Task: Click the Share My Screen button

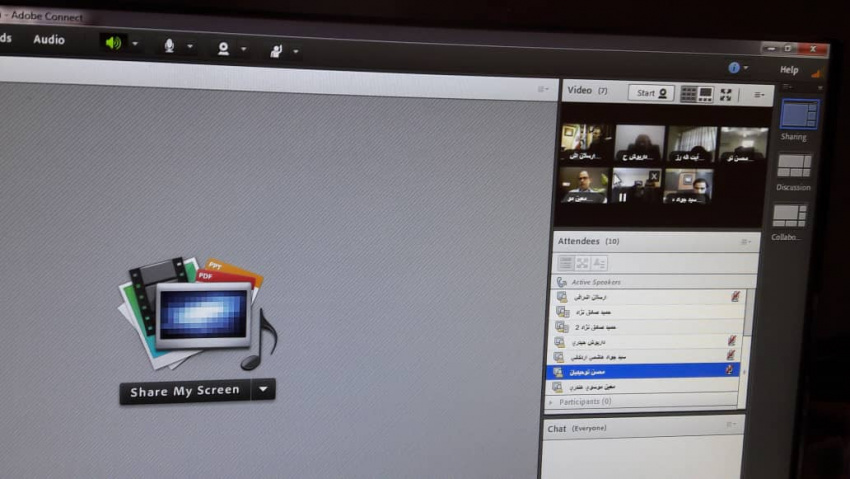Action: click(x=185, y=391)
